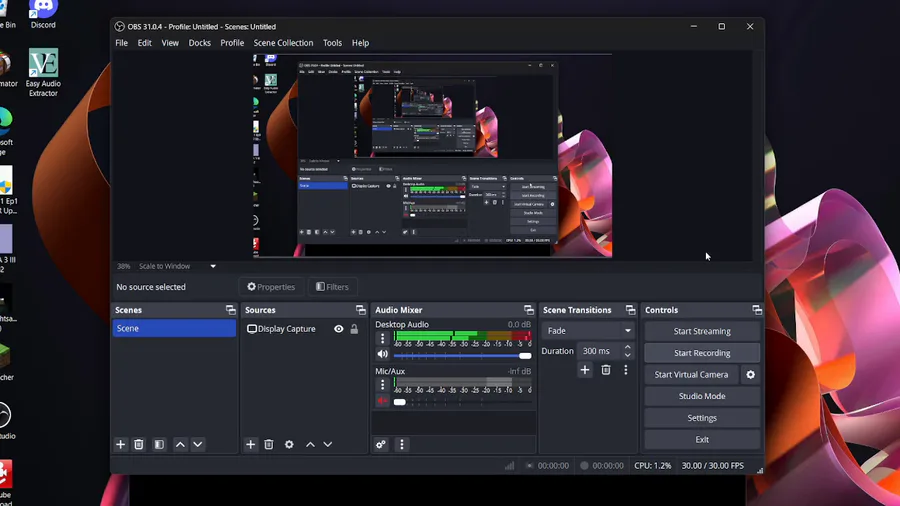Undock the Sources panel

pos(360,310)
